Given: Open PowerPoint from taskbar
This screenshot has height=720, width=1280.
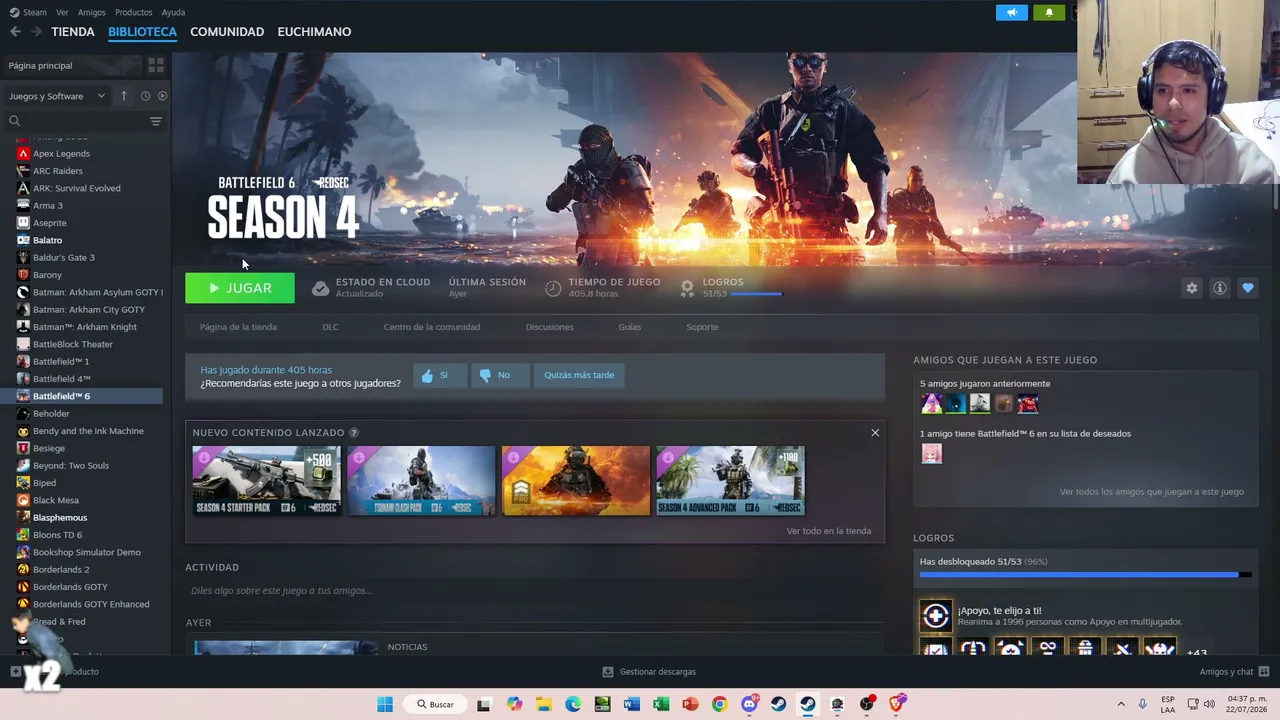Looking at the screenshot, I should [x=690, y=704].
